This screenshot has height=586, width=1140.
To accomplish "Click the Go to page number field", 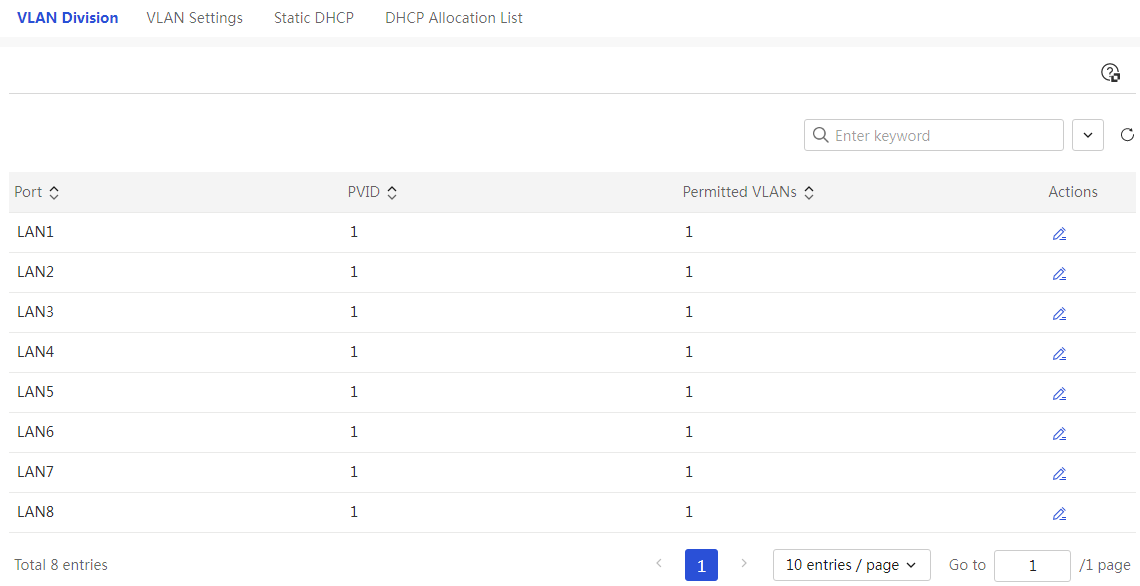I will (1032, 566).
